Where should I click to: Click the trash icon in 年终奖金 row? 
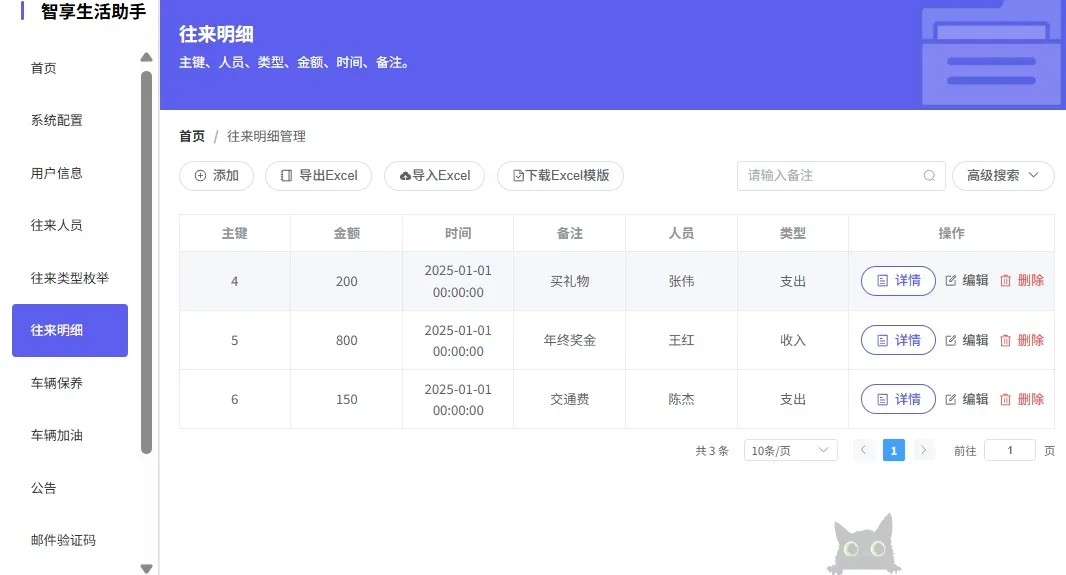1005,340
